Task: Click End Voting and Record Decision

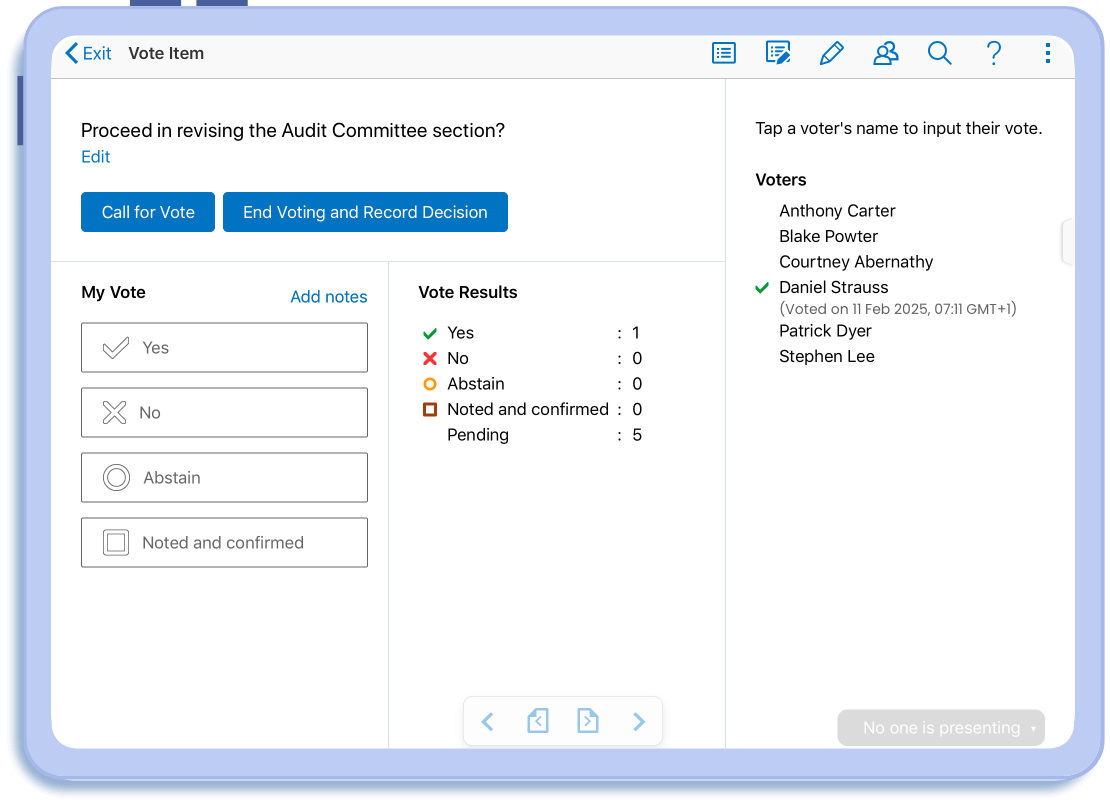Action: click(x=365, y=212)
